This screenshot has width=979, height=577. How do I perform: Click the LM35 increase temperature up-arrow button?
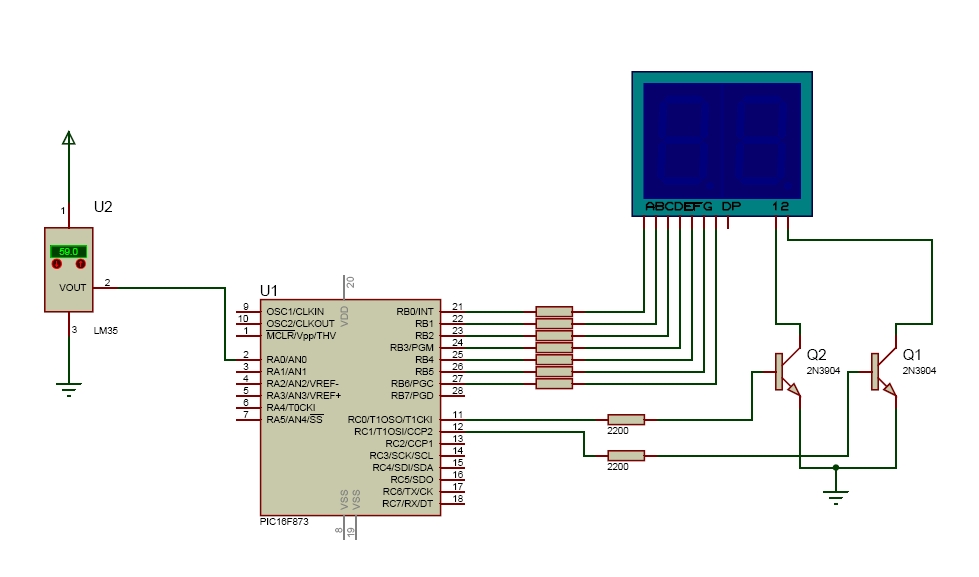point(81,264)
